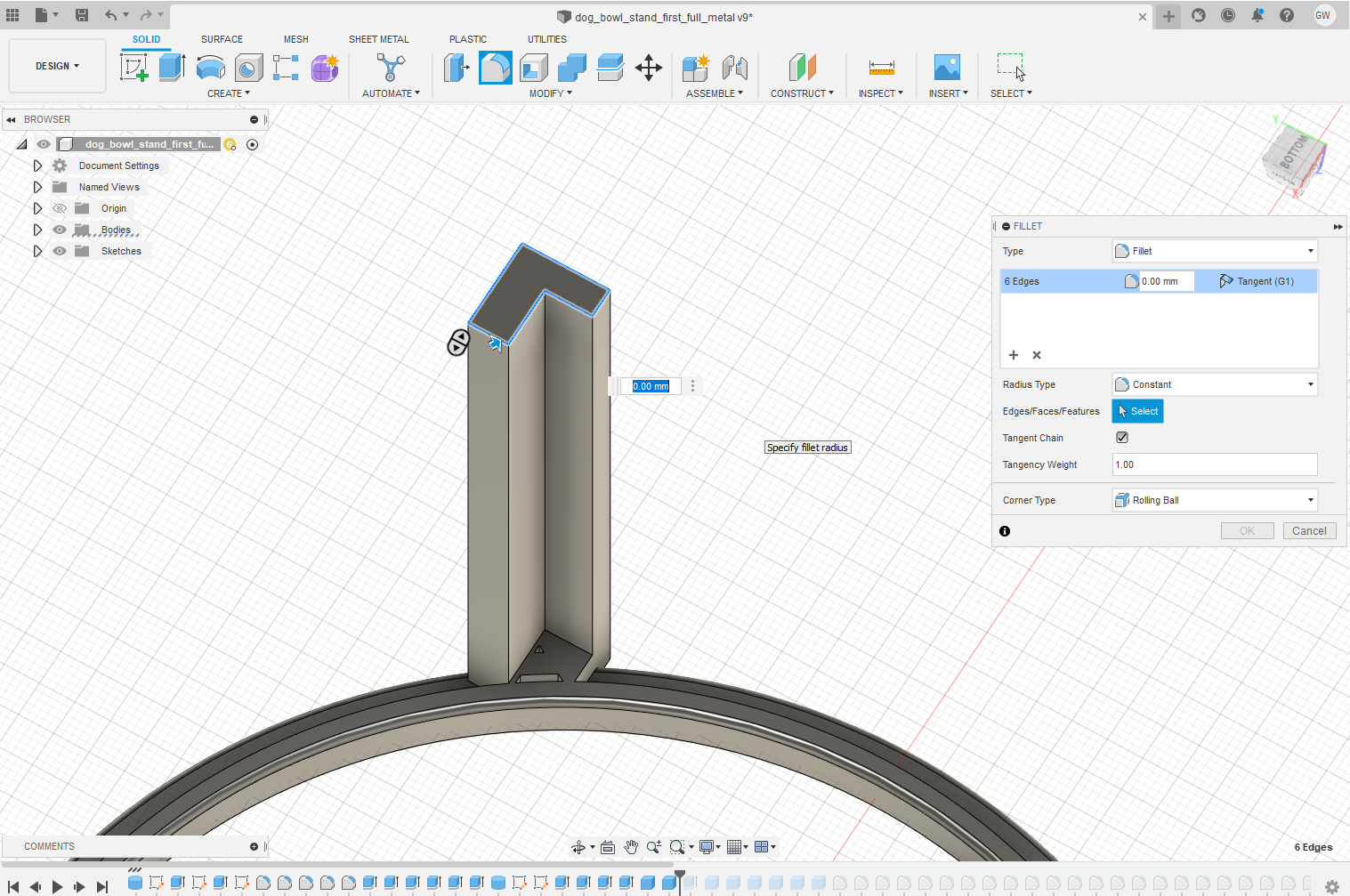Expand the Sketches folder in the browser
Image resolution: width=1350 pixels, height=896 pixels.
pyautogui.click(x=37, y=251)
